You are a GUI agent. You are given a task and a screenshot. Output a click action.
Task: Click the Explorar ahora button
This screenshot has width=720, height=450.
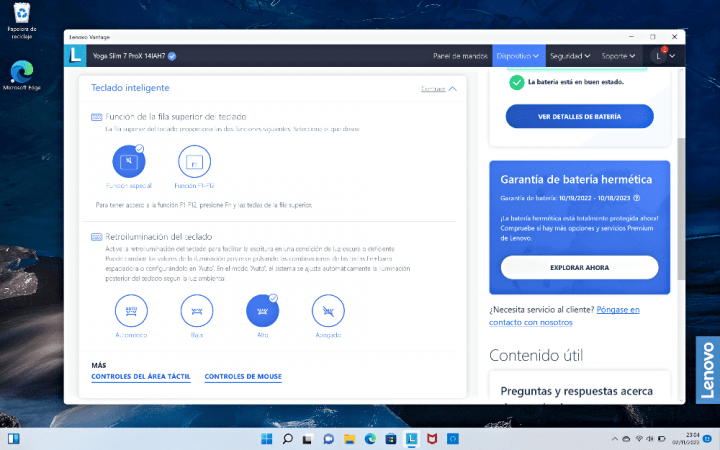point(579,268)
